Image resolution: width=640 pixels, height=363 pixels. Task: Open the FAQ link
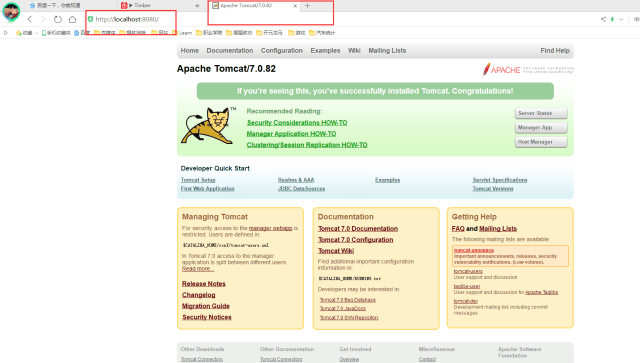tap(458, 229)
